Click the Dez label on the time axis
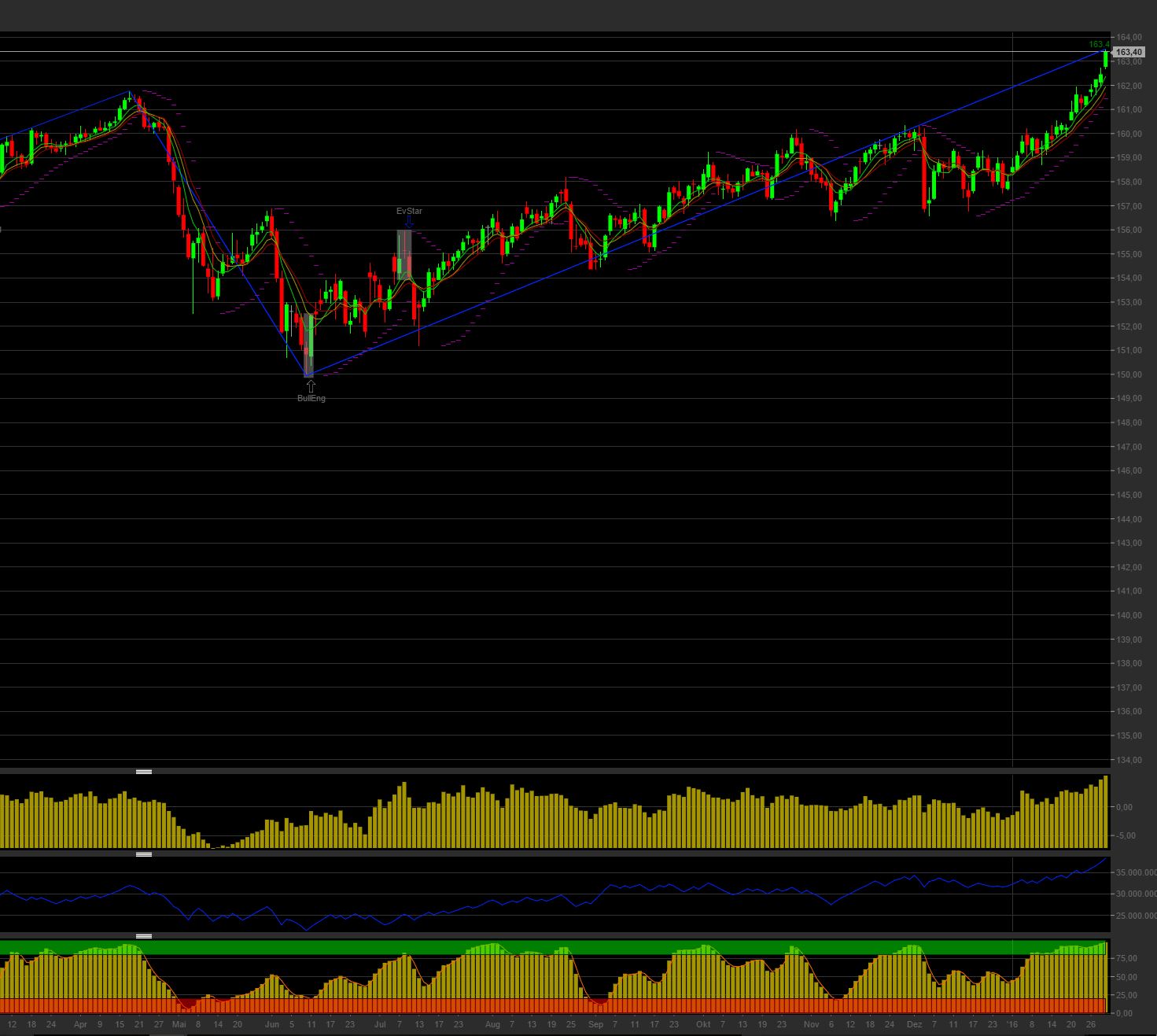The image size is (1157, 1036). (x=915, y=1024)
